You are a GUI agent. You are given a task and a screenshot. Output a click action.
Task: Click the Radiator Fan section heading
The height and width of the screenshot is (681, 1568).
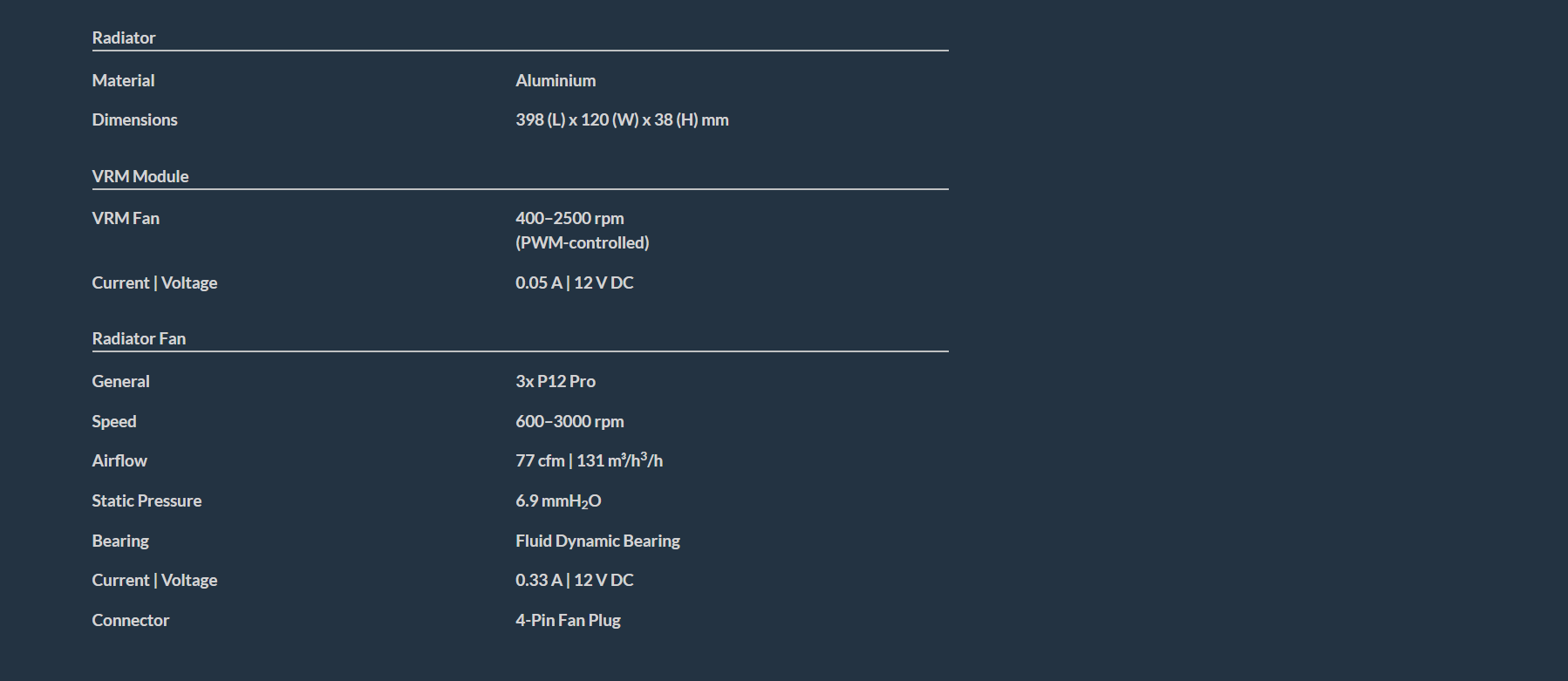click(139, 338)
